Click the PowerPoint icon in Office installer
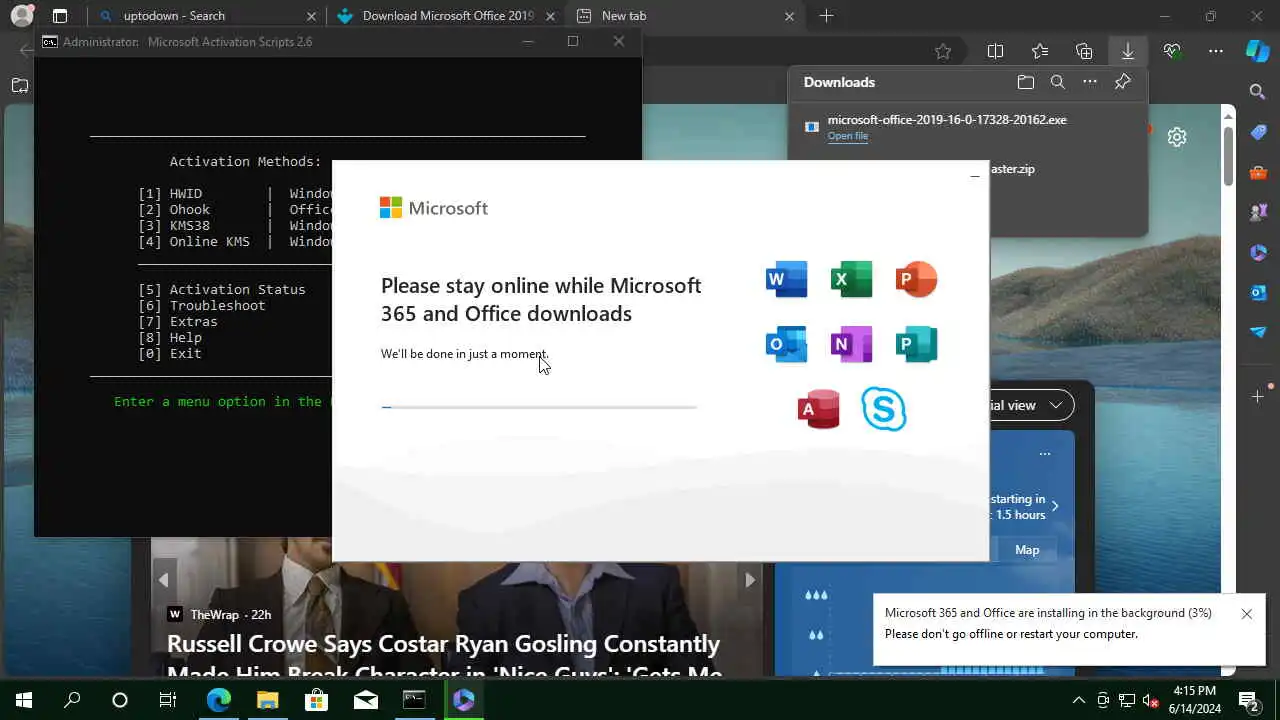 (x=916, y=279)
